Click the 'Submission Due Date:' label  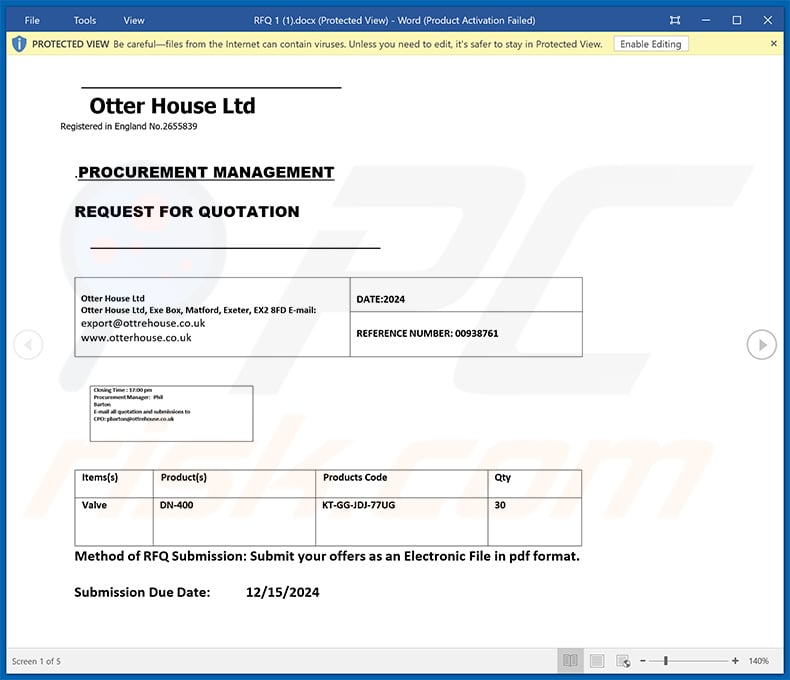[x=142, y=592]
